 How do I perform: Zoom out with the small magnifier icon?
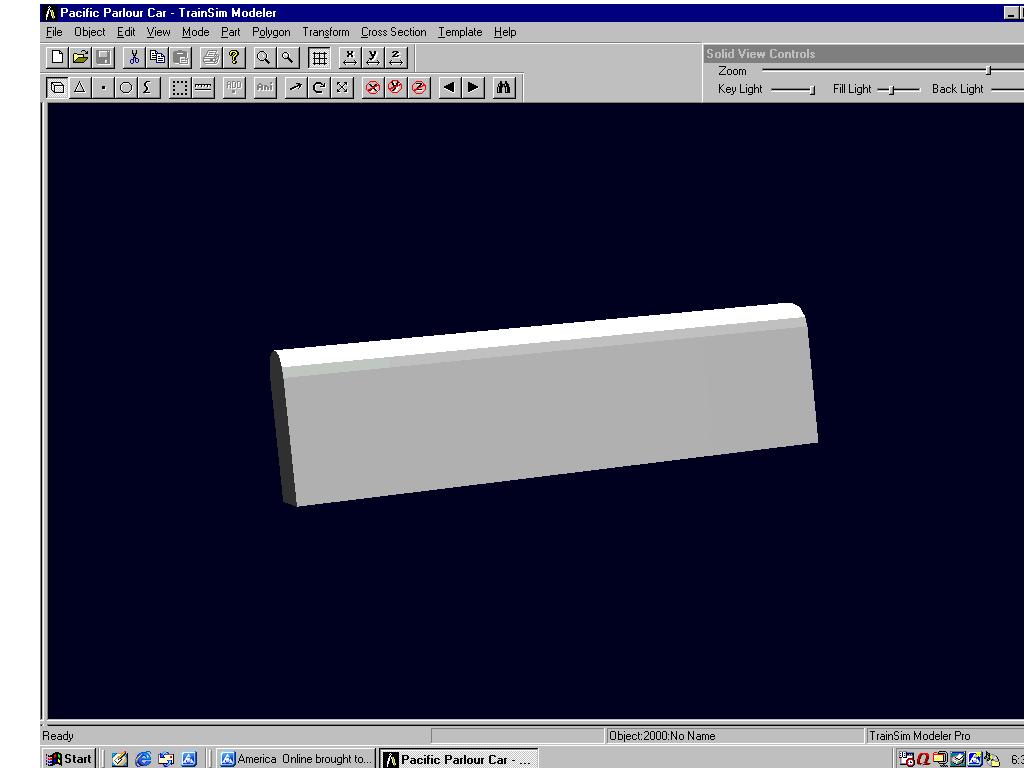pos(287,57)
